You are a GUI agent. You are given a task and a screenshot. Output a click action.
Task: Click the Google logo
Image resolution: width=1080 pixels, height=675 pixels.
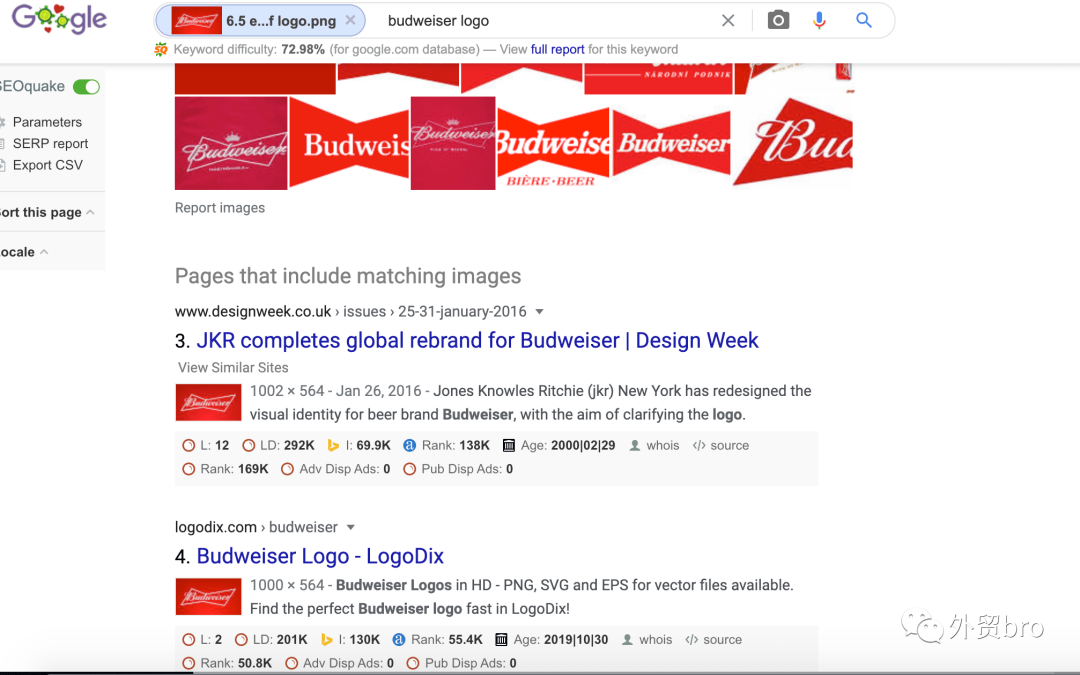tap(59, 19)
